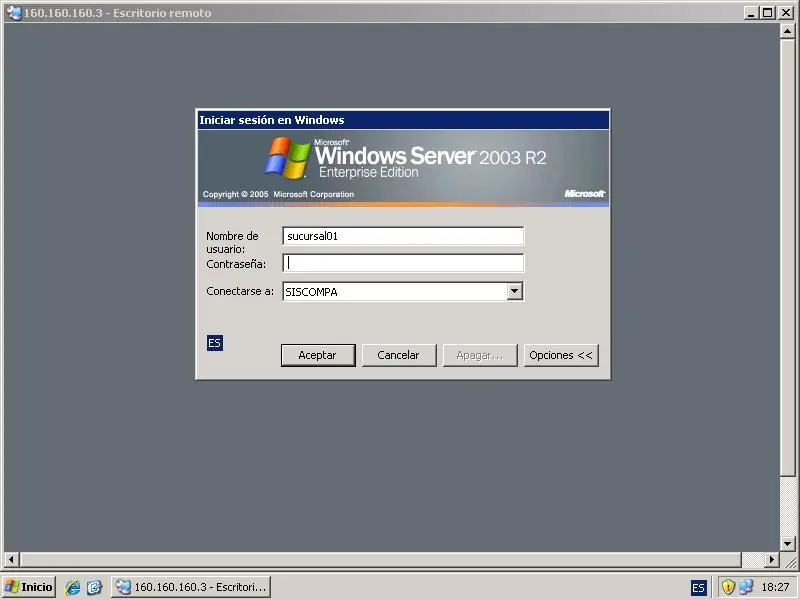The width and height of the screenshot is (800, 600).
Task: Focus the Contraseña password field
Action: 403,263
